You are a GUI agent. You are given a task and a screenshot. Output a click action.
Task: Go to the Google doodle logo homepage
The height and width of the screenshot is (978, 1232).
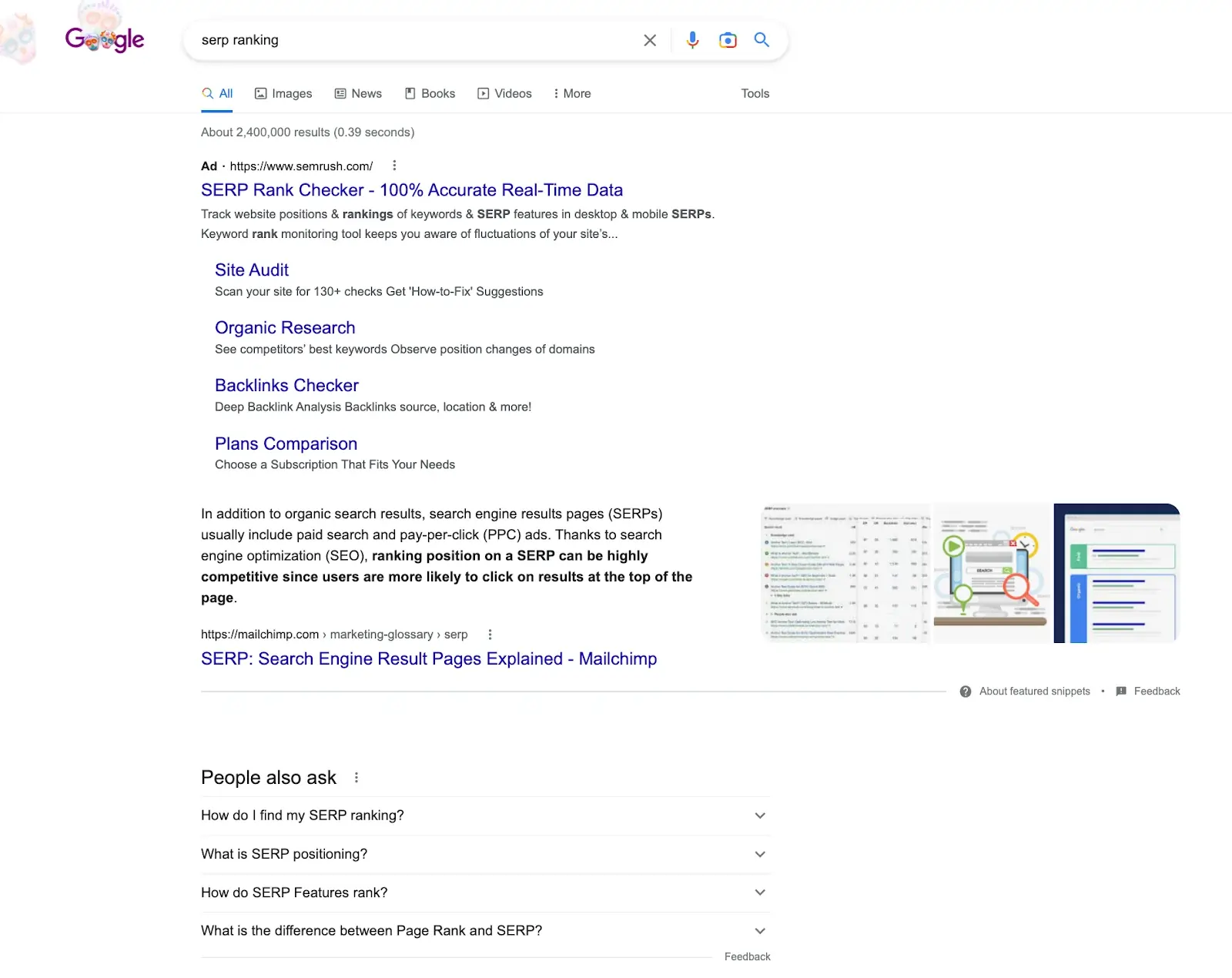coord(105,39)
